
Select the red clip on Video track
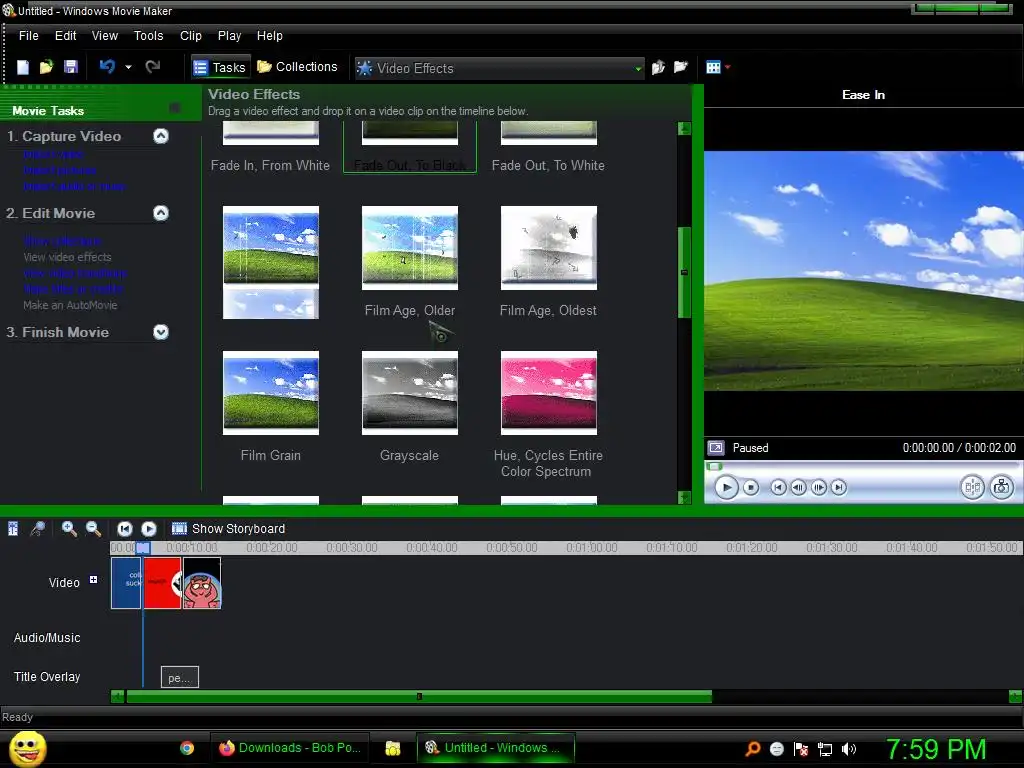(163, 583)
